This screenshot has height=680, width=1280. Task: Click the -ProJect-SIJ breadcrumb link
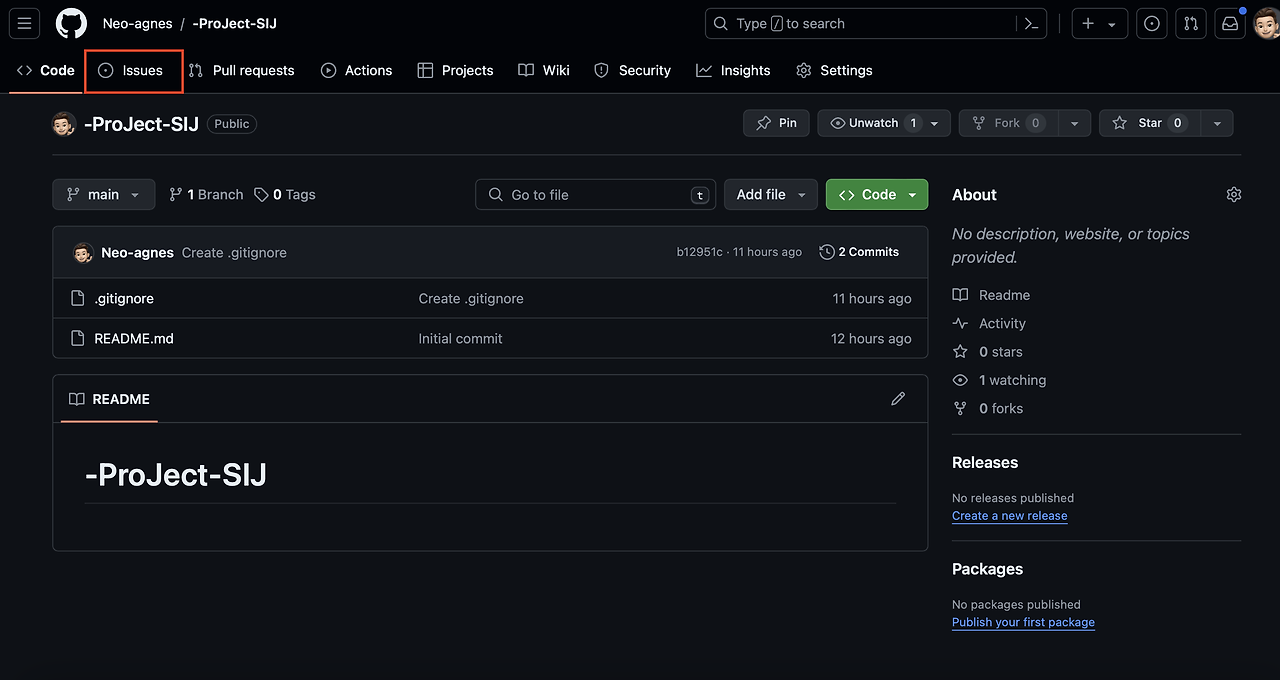tap(235, 23)
